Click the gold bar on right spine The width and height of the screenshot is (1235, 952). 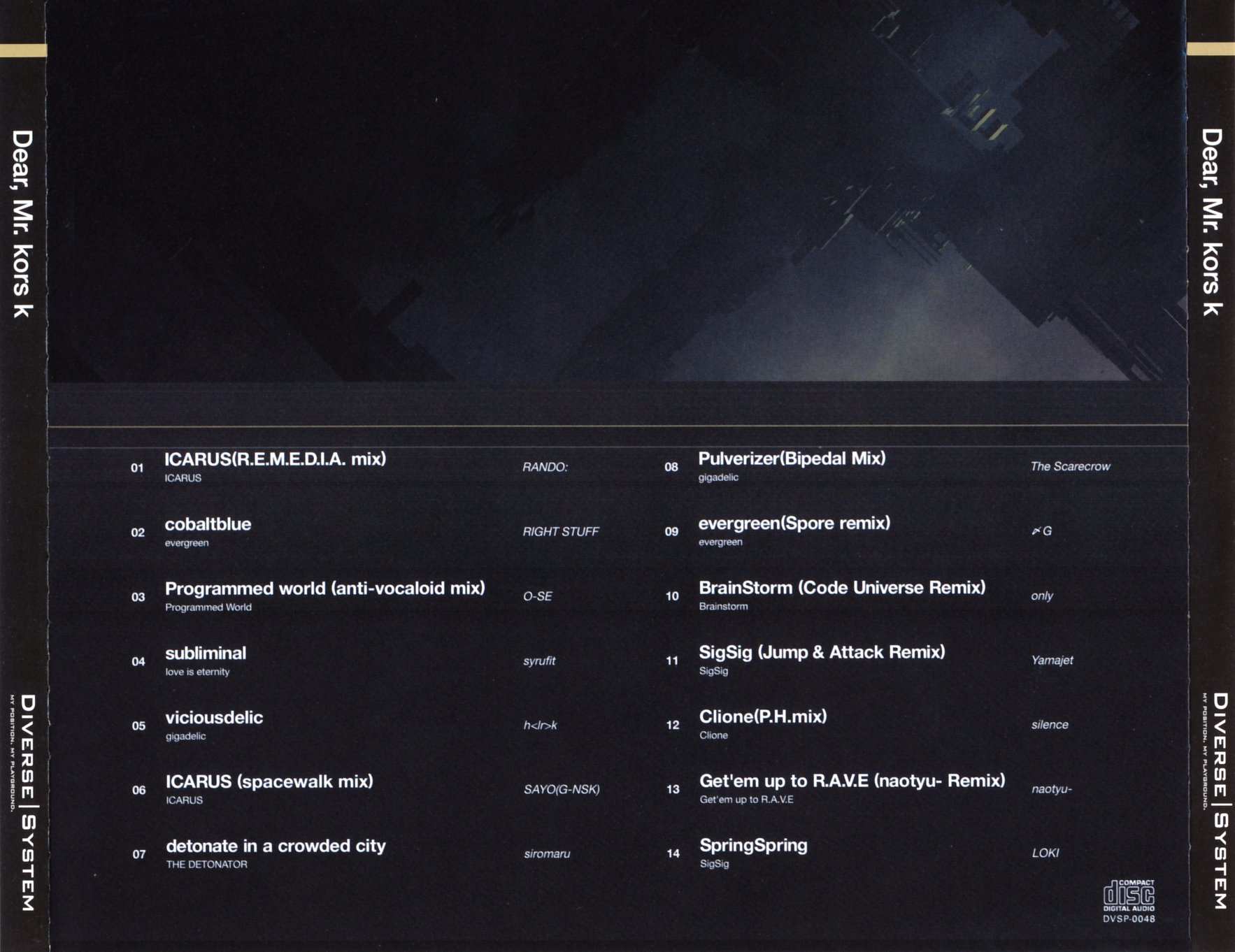point(1211,49)
